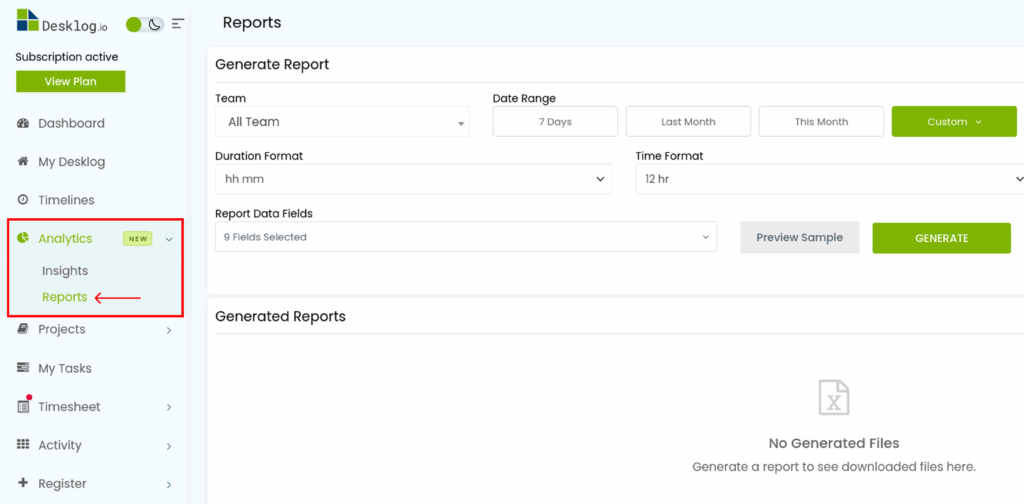The image size is (1024, 504).
Task: Click the Timelines clock icon
Action: [23, 200]
